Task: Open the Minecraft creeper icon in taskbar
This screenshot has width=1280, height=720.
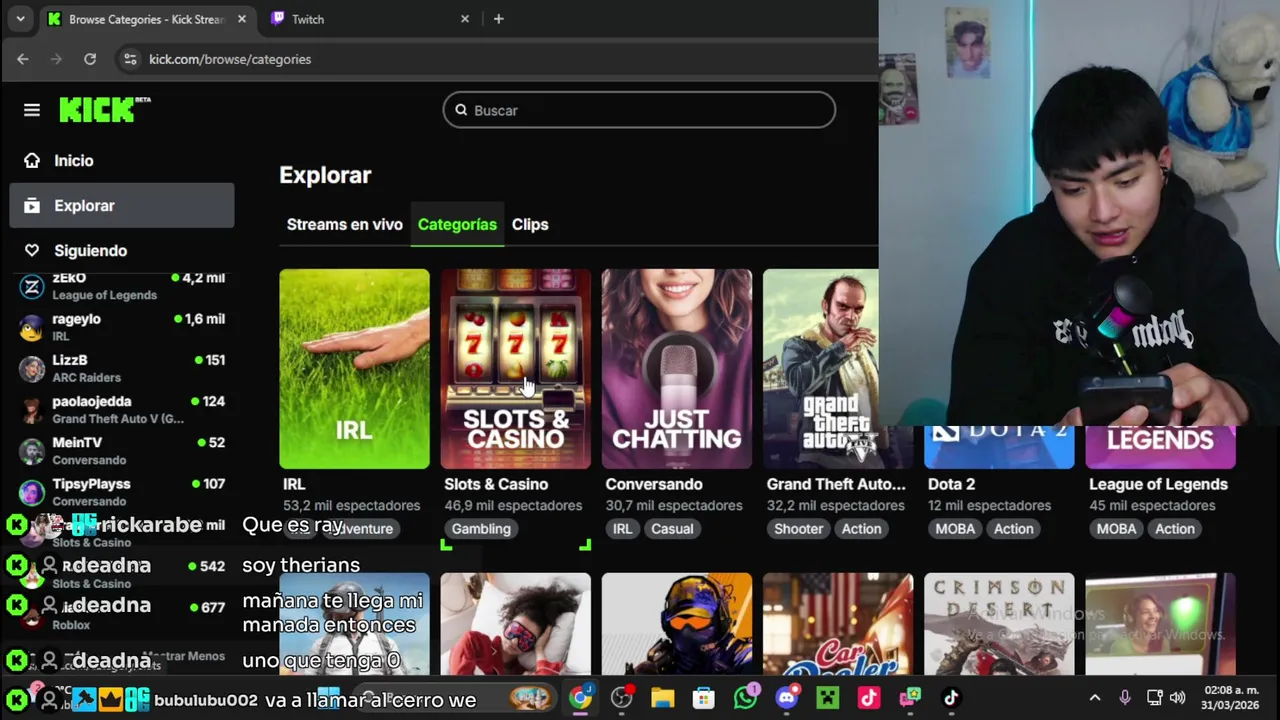Action: [827, 697]
